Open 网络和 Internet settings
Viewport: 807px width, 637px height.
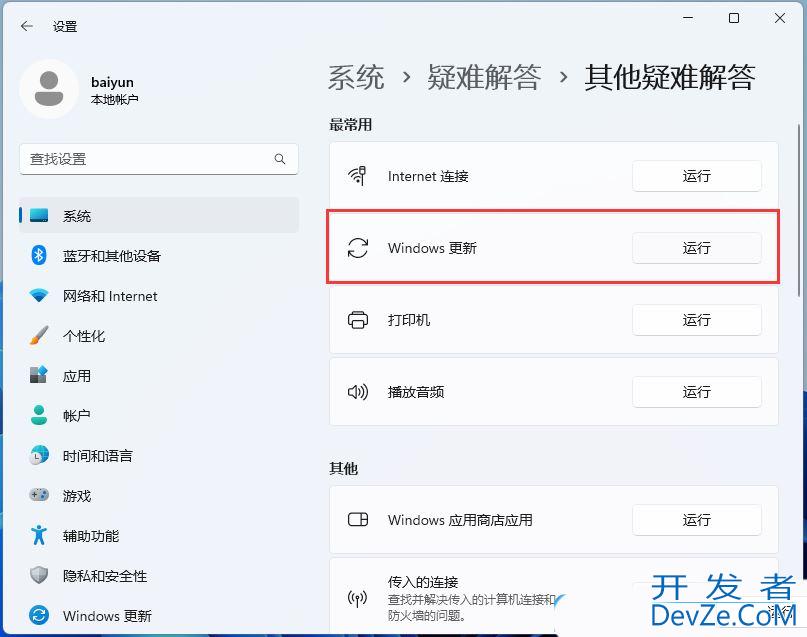click(x=159, y=295)
